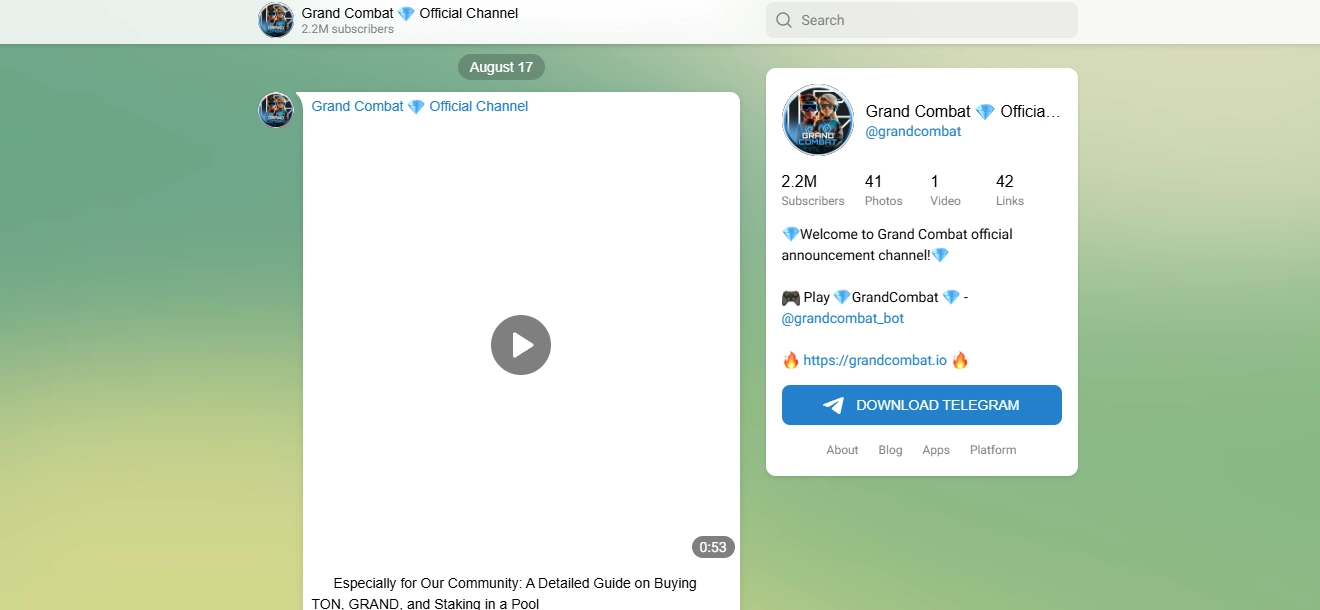Image resolution: width=1320 pixels, height=610 pixels.
Task: Open the Apps footer link
Action: (936, 450)
